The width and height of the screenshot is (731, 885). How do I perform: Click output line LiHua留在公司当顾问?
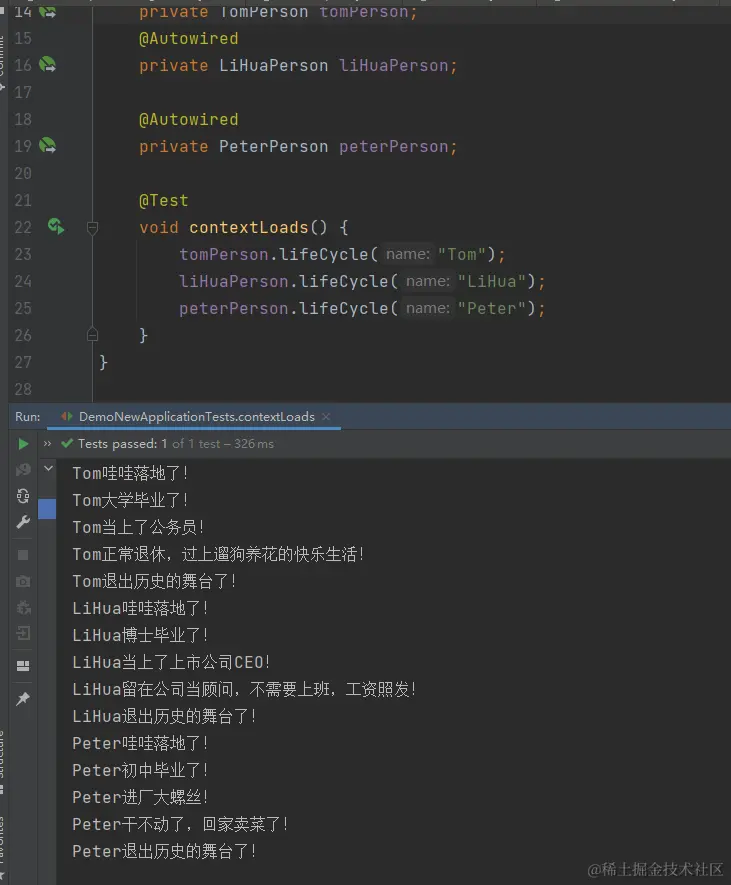(x=244, y=689)
